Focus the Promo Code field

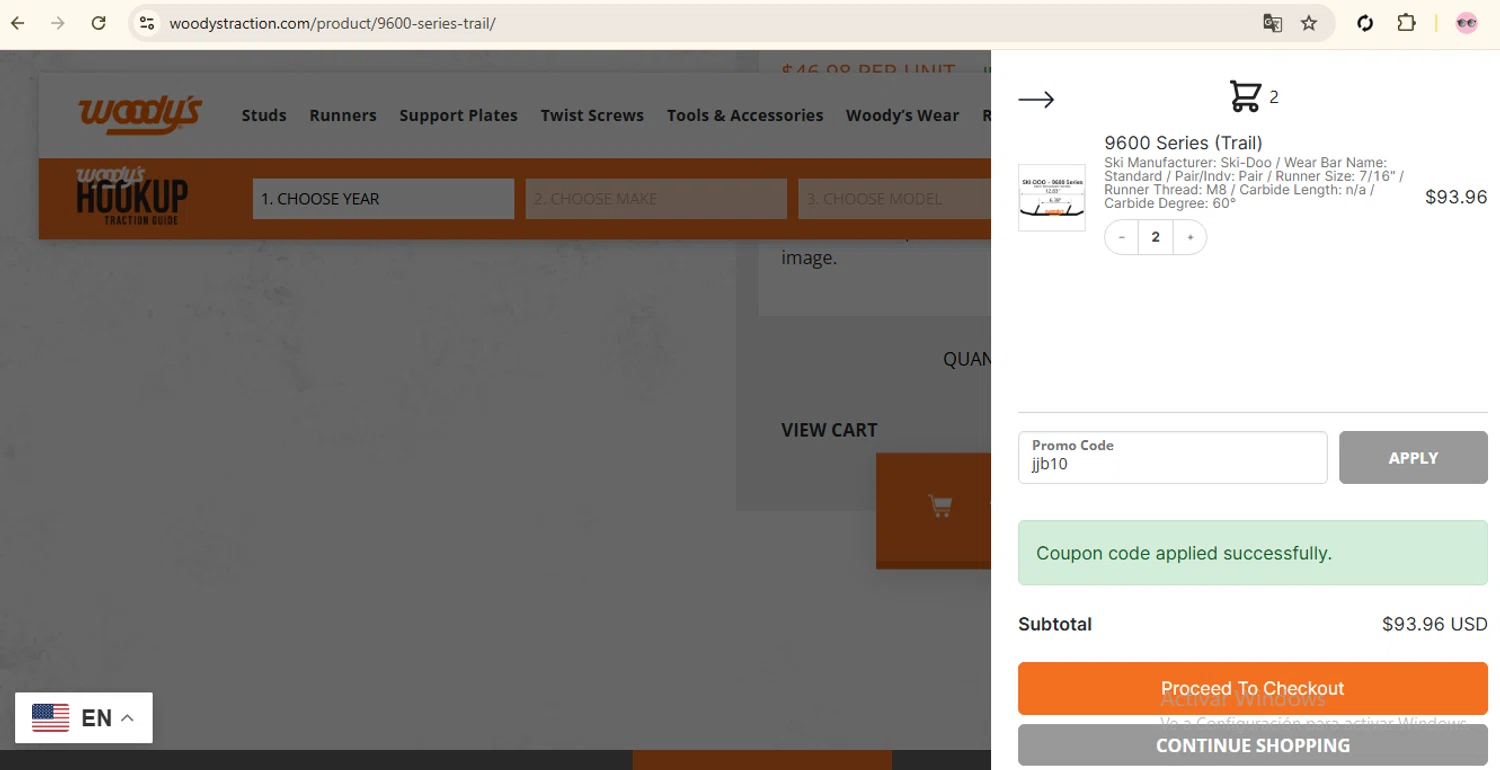[x=1172, y=457]
